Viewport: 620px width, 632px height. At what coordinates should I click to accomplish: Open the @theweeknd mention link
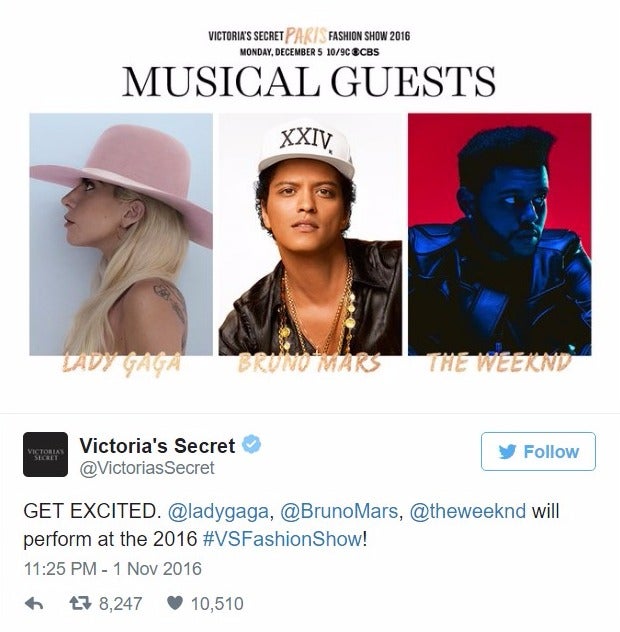(468, 511)
